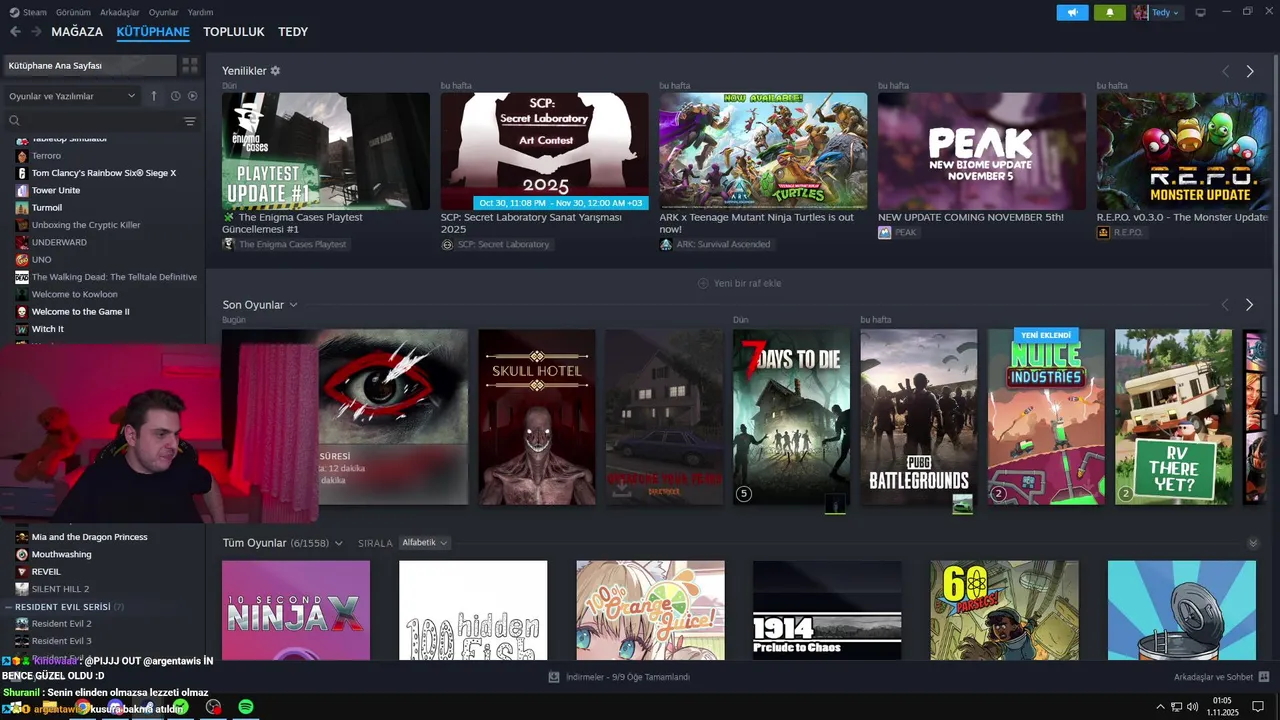This screenshot has height=720, width=1280.
Task: Click Yeni bir raf ekle button
Action: point(739,283)
